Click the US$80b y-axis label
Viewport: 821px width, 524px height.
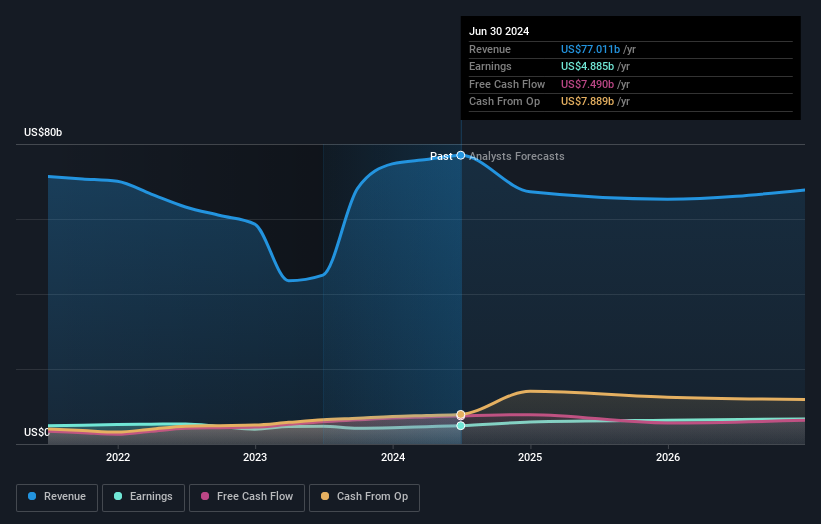43,132
